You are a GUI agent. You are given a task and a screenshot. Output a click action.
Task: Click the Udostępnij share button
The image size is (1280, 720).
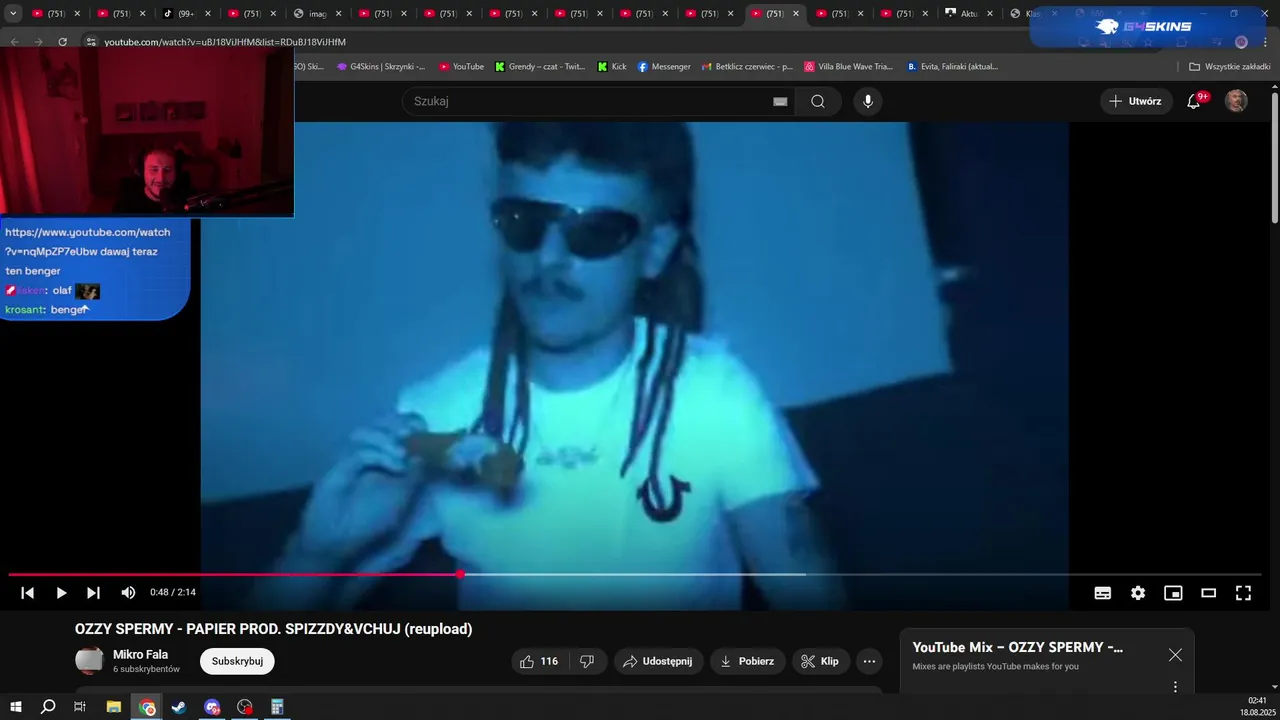(658, 661)
